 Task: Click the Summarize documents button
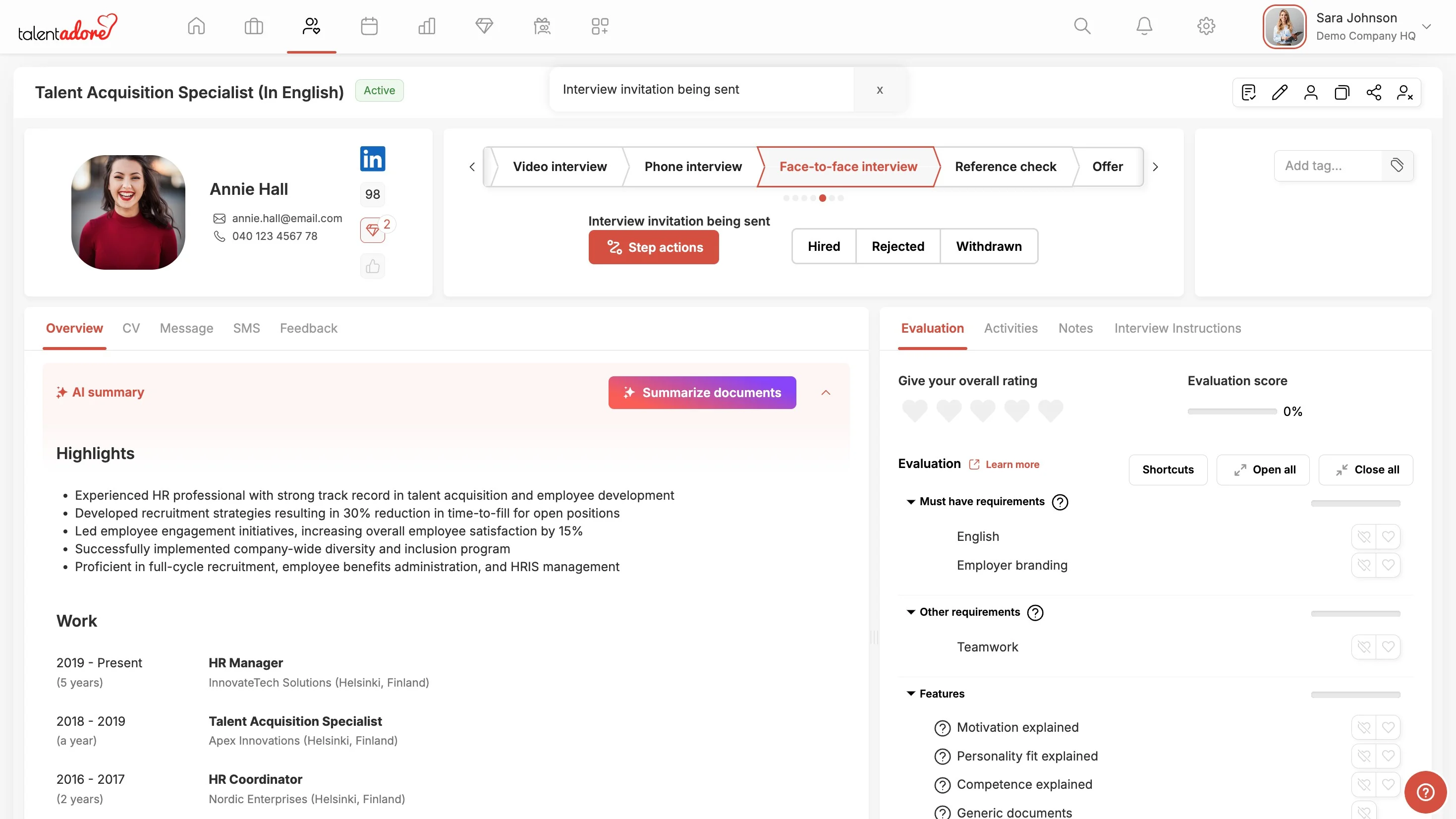pos(702,393)
